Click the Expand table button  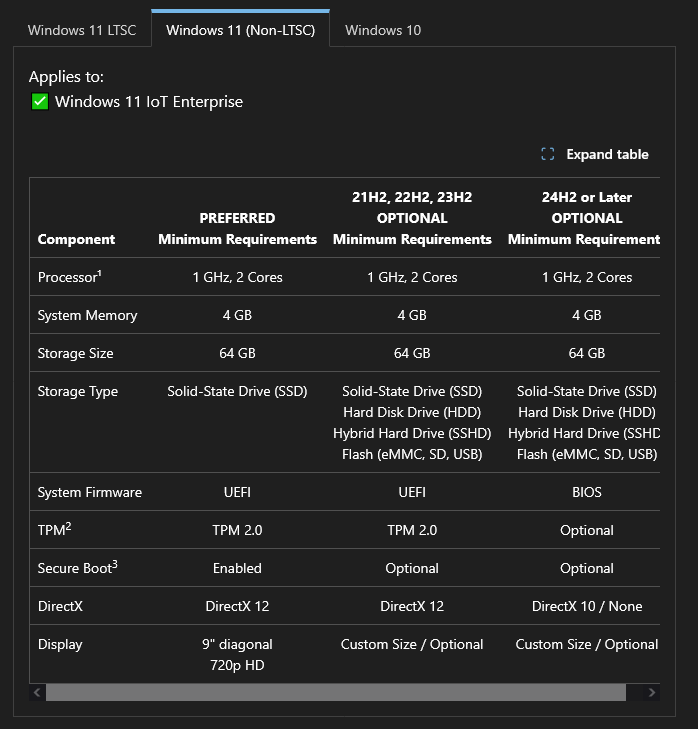595,154
